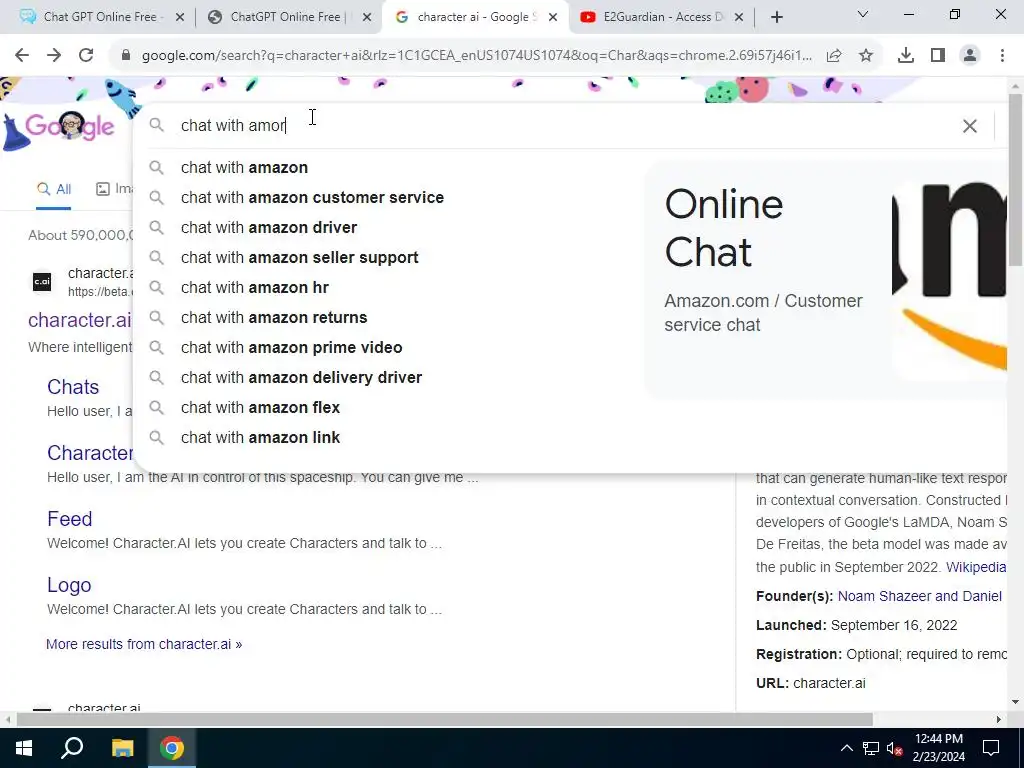The height and width of the screenshot is (768, 1024).
Task: Click in the Google search text box
Action: pos(562,125)
